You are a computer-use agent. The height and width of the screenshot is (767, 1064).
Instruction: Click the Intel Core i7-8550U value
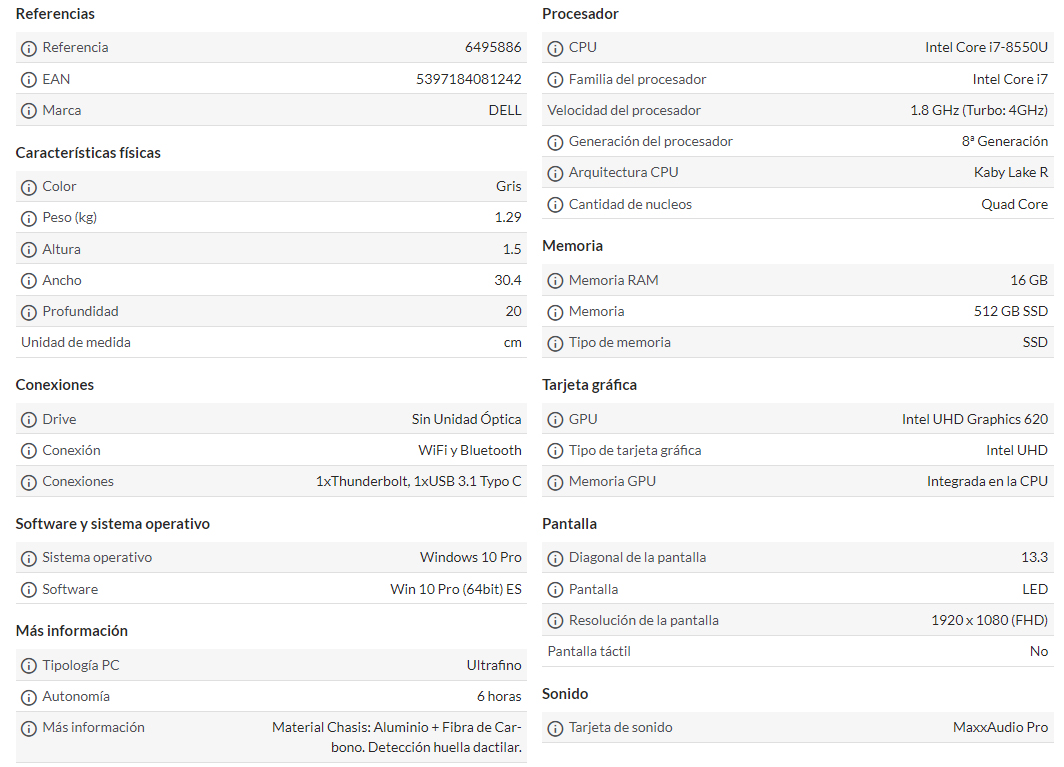[987, 48]
